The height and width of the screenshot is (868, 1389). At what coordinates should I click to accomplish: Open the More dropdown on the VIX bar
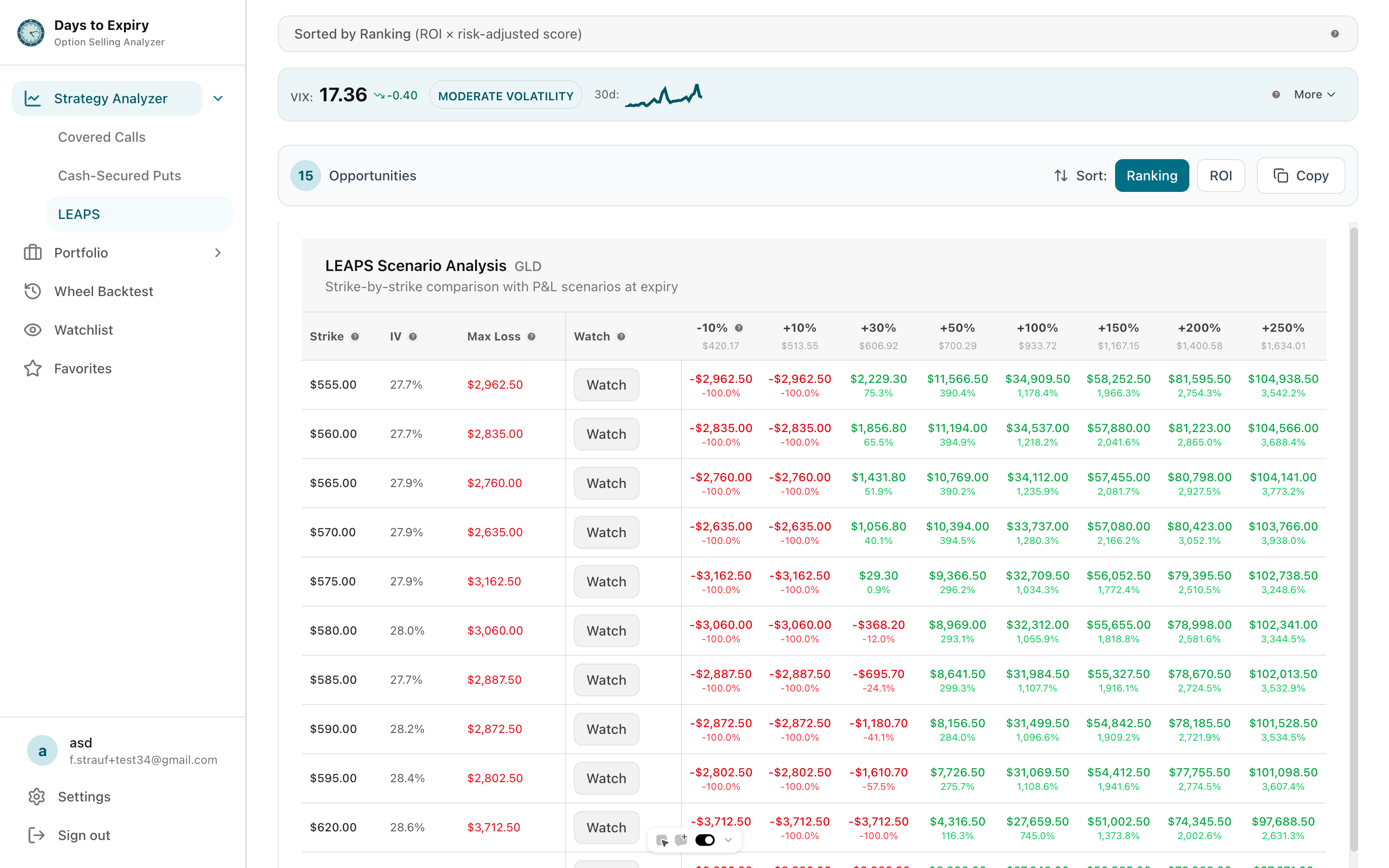point(1314,94)
